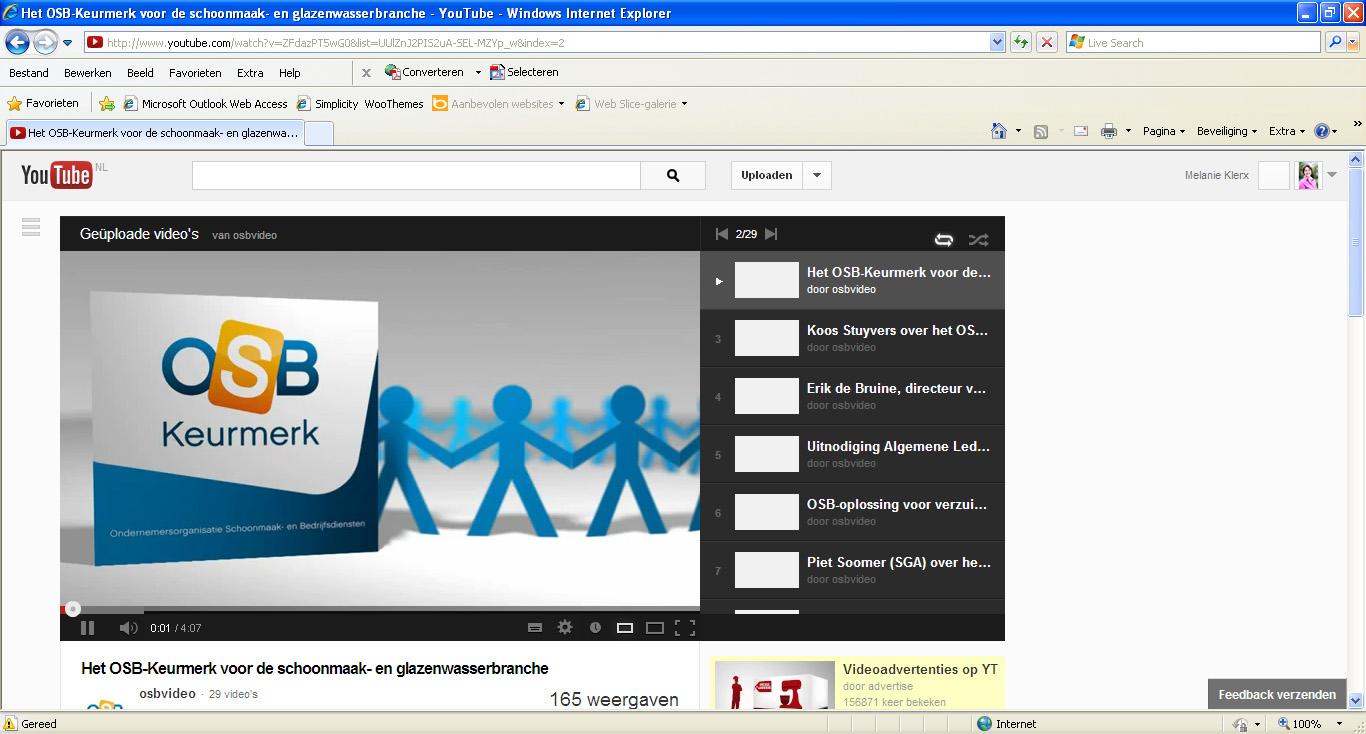Click the Live Search magnifier icon
This screenshot has width=1366, height=734.
click(1334, 42)
